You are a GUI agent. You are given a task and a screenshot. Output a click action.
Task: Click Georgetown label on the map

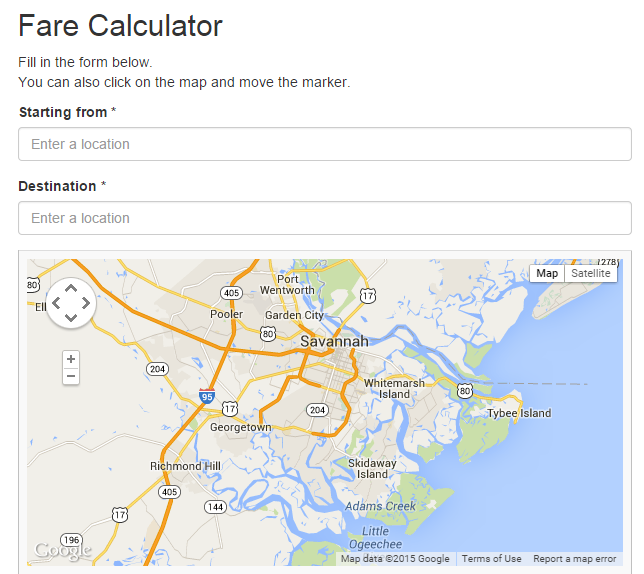tap(241, 427)
